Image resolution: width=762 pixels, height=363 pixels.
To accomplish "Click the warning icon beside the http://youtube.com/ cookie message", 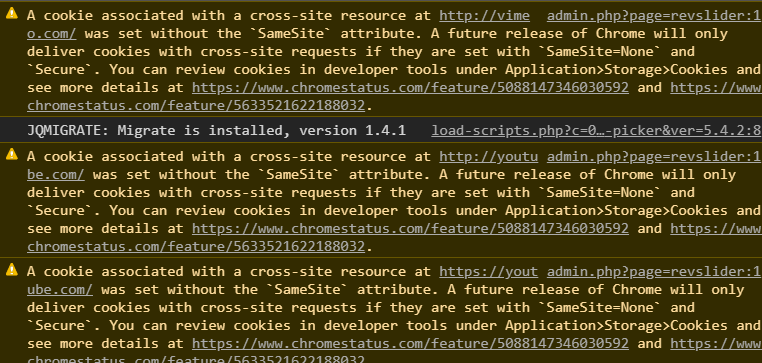I will pyautogui.click(x=12, y=155).
